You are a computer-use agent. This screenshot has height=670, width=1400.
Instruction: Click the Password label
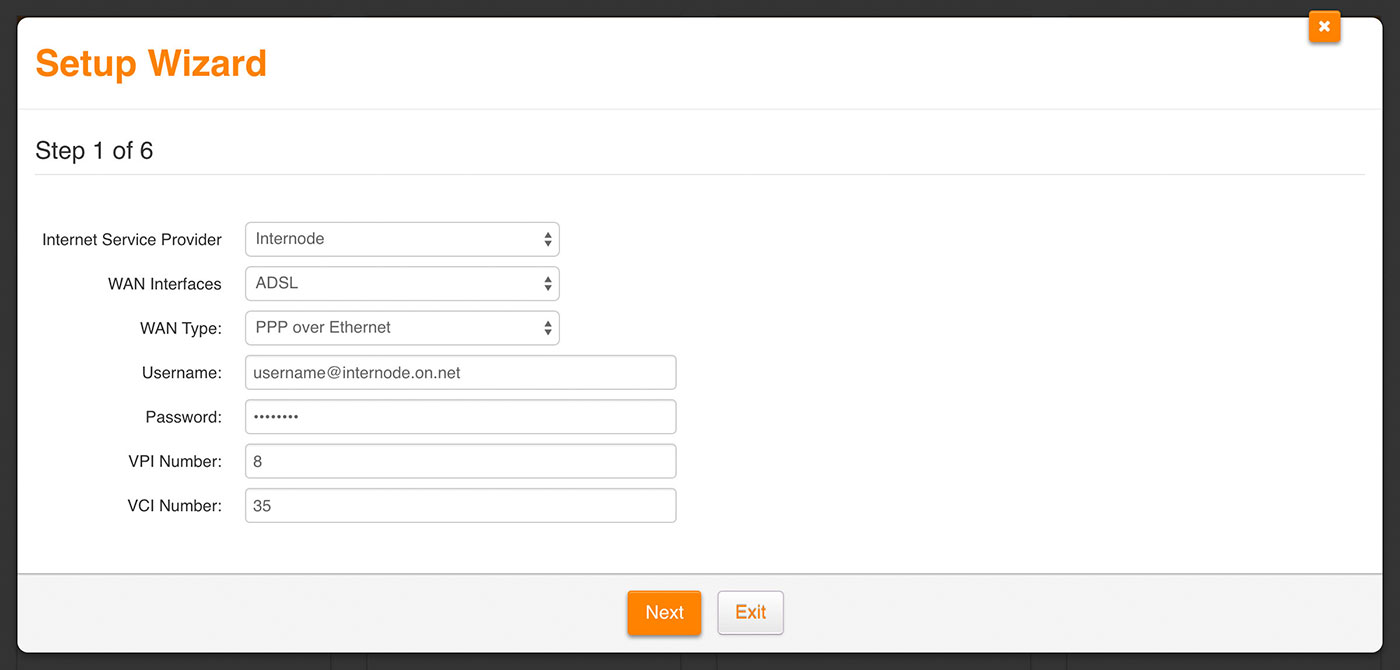pos(183,417)
